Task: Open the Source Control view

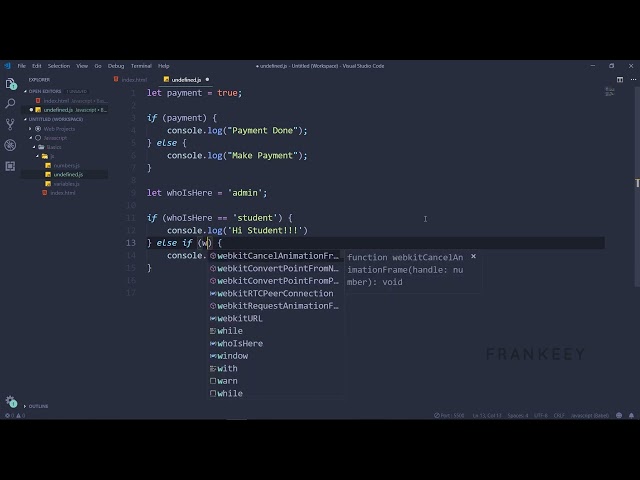Action: pyautogui.click(x=10, y=124)
